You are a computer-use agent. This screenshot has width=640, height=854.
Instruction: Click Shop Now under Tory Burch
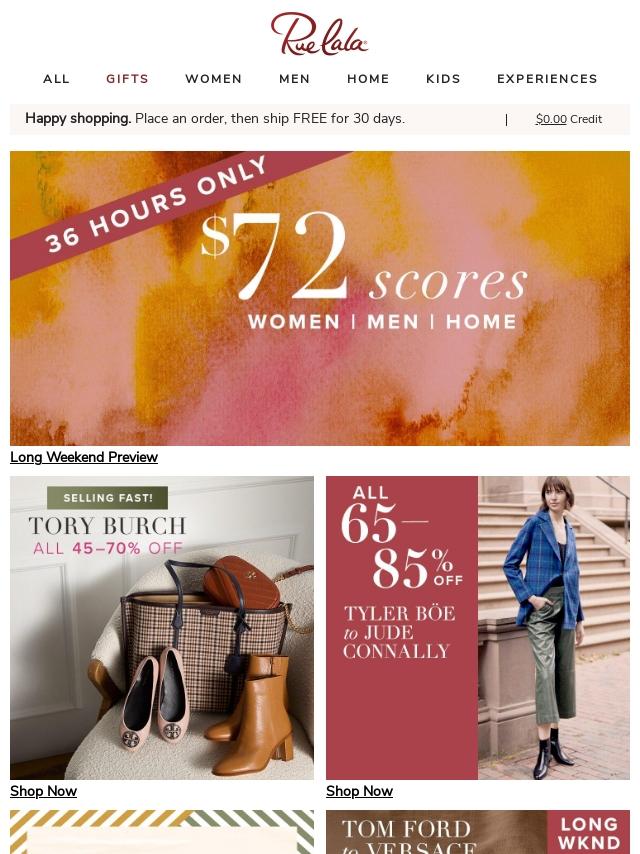click(x=44, y=791)
